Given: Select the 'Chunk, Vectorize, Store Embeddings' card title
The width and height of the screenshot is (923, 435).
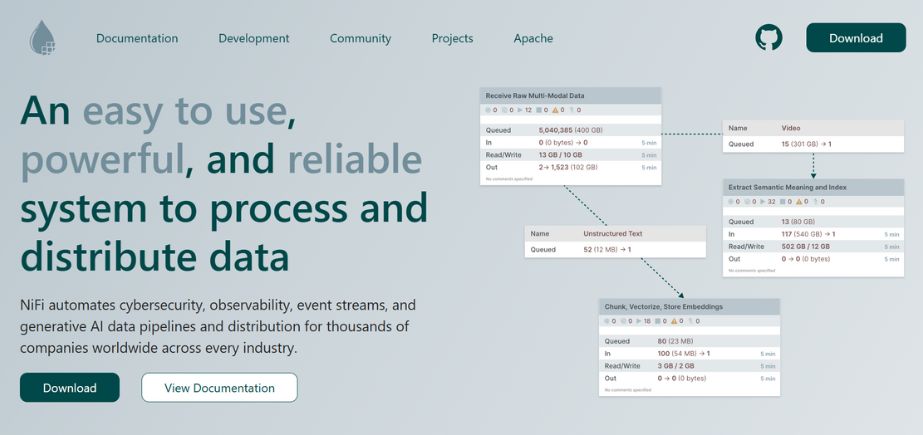Looking at the screenshot, I should tap(663, 307).
